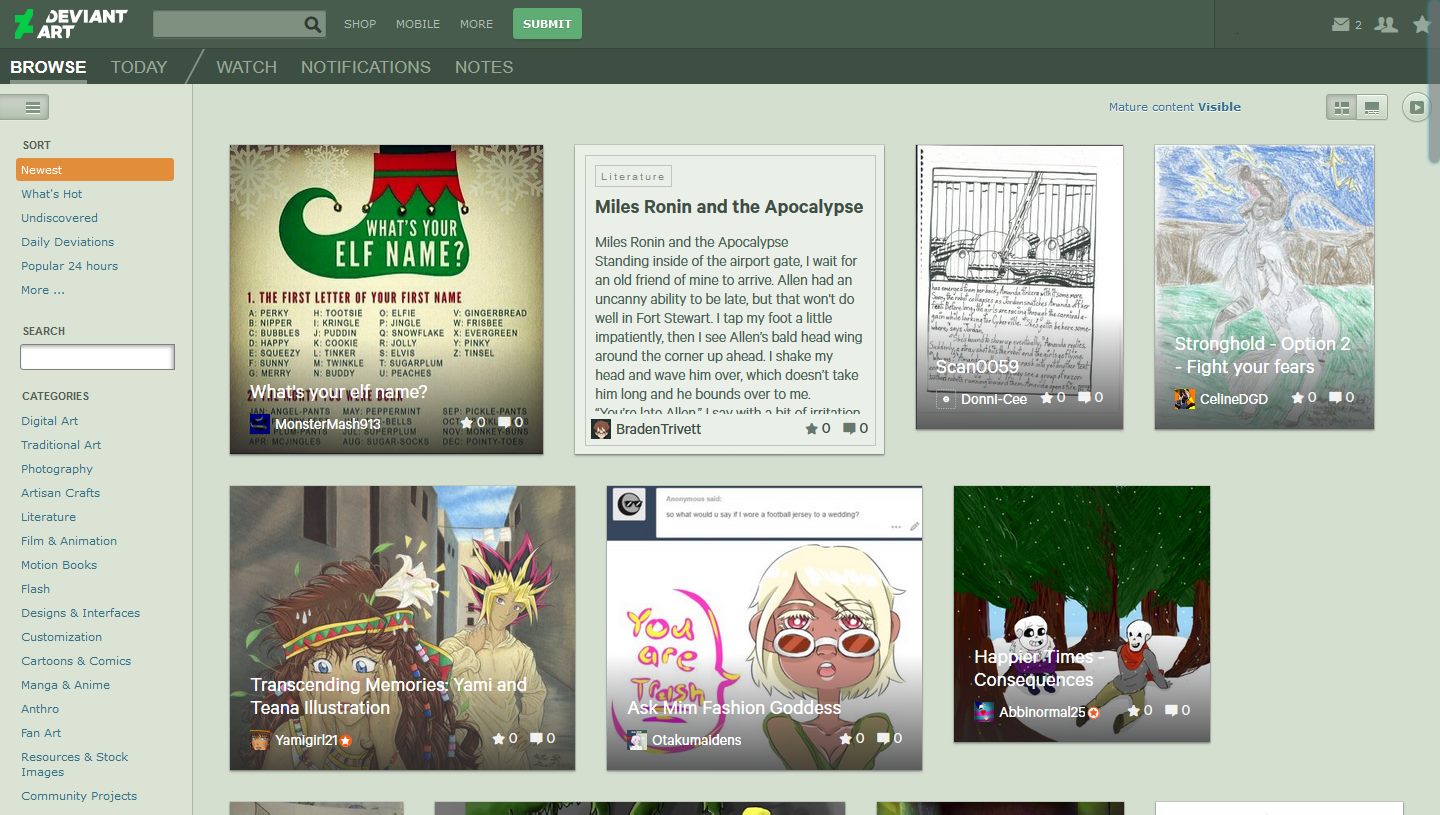Click favourite star on What's your elf name?
The width and height of the screenshot is (1440, 815).
point(466,423)
